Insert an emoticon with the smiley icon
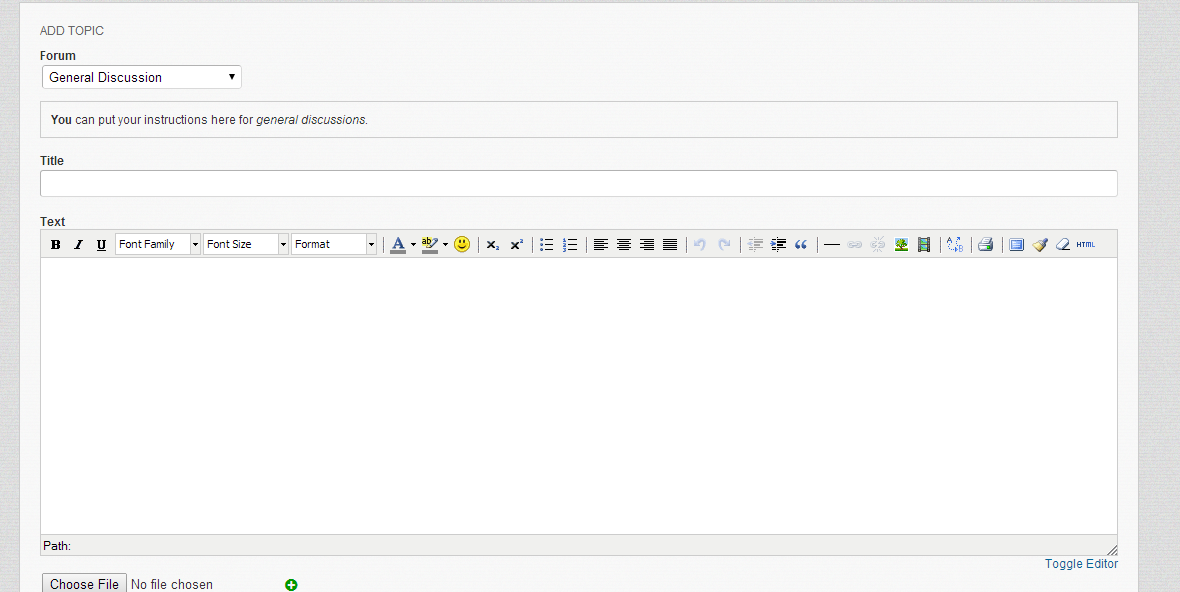Image resolution: width=1180 pixels, height=592 pixels. [x=462, y=244]
